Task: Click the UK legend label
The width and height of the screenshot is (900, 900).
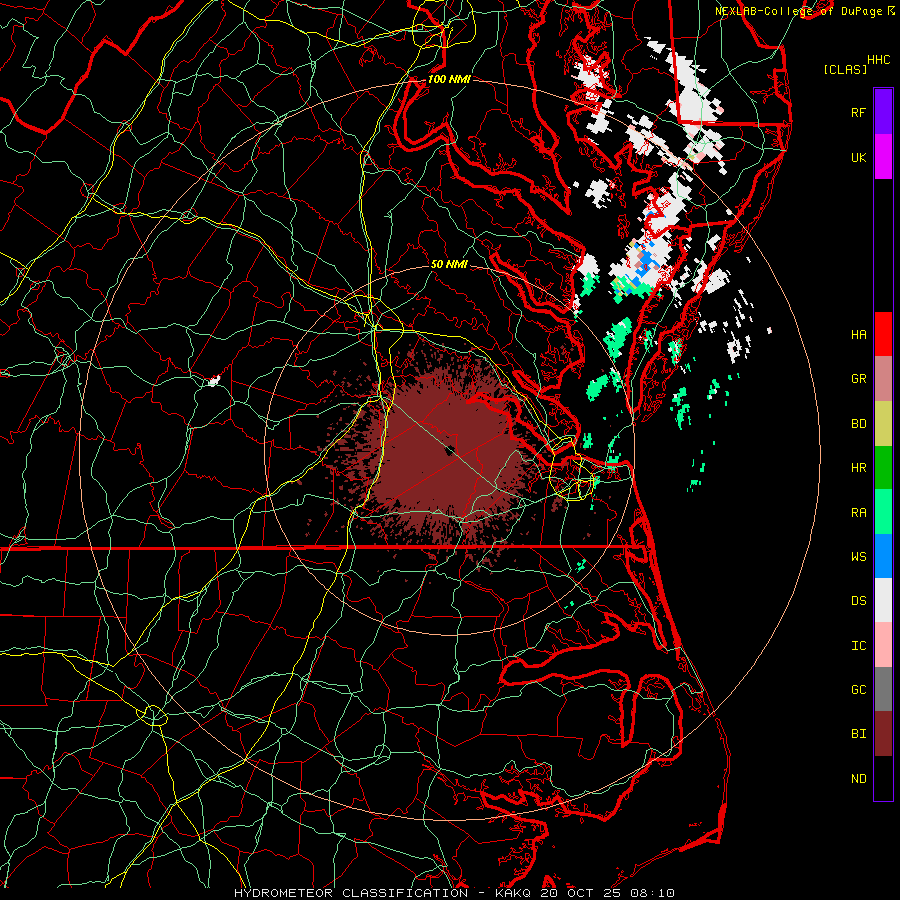Action: coord(858,157)
